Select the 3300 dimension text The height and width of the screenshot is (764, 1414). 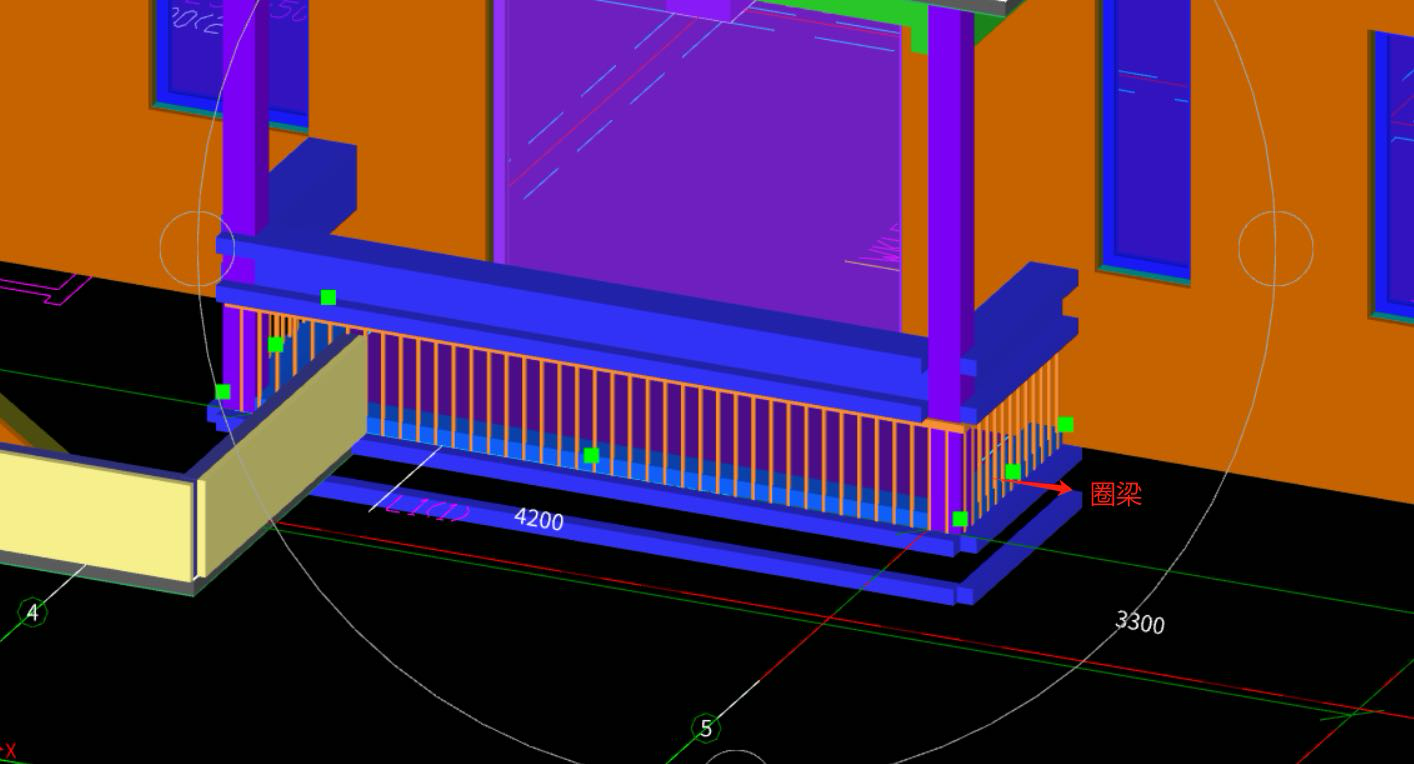click(1140, 622)
